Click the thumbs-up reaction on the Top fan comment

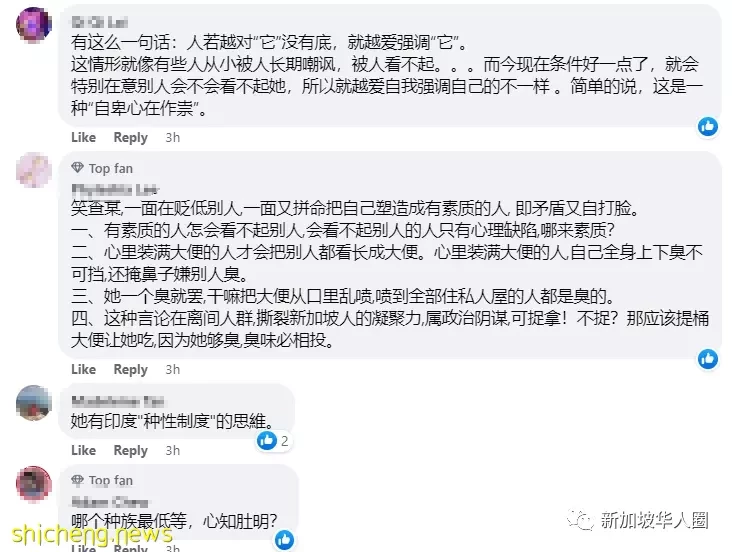coord(708,359)
